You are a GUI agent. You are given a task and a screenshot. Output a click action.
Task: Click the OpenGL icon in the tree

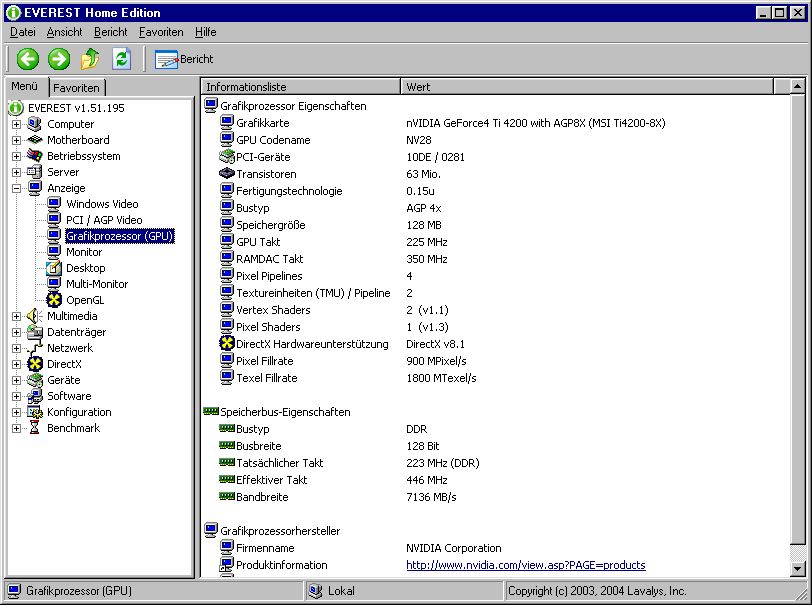pos(54,300)
